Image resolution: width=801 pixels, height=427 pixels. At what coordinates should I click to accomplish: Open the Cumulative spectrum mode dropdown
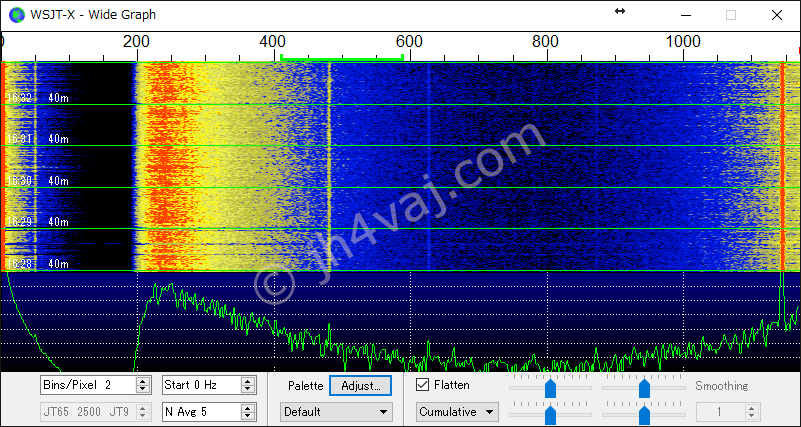tap(458, 412)
